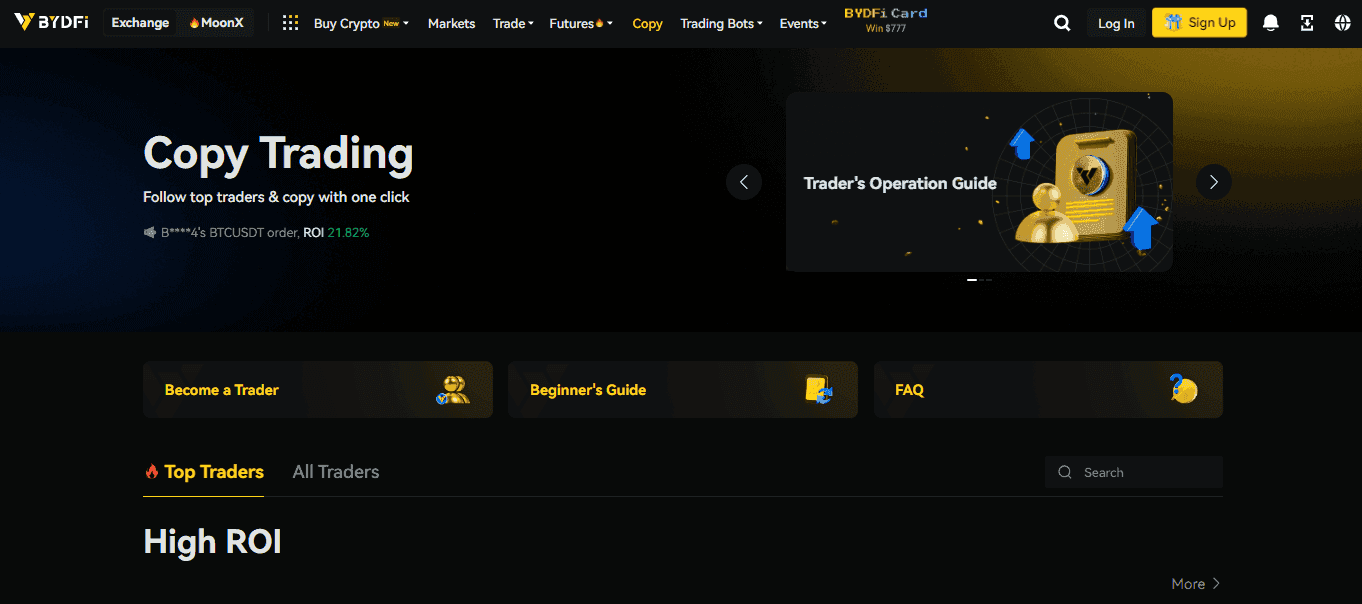
Task: Click the search magnifier icon in header
Action: (x=1062, y=23)
